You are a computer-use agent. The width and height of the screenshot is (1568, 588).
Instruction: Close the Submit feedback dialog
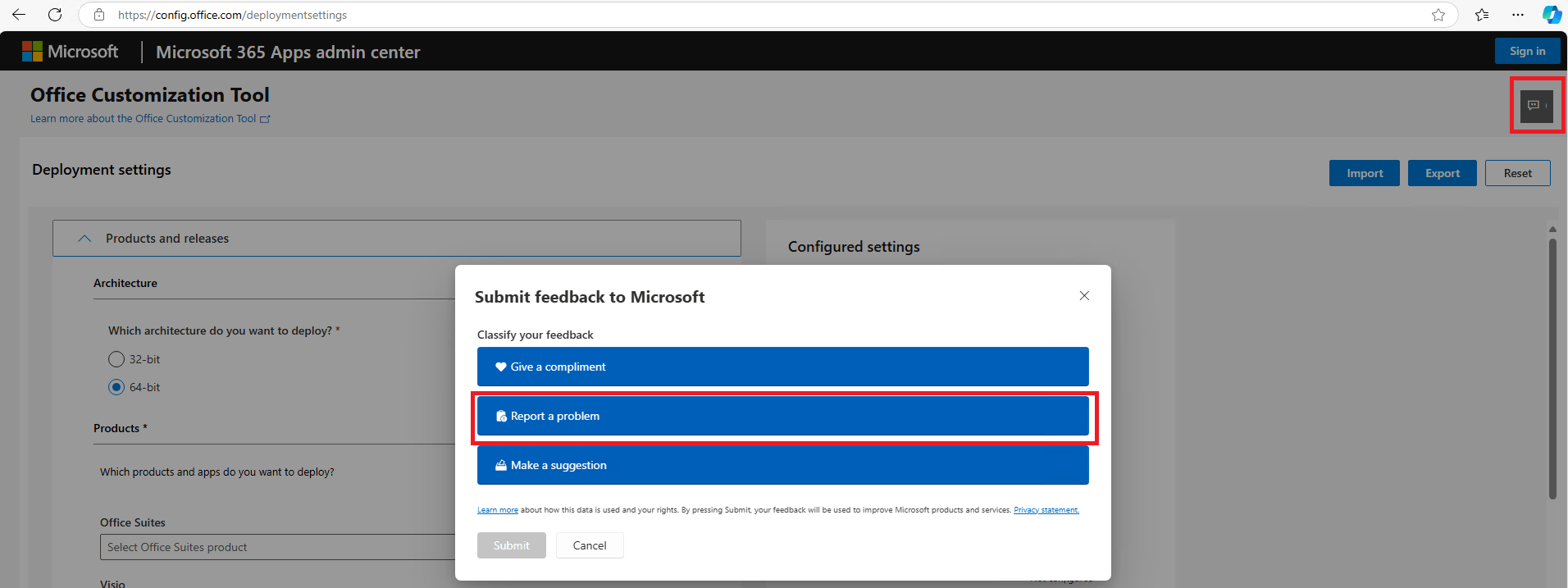(x=1084, y=296)
